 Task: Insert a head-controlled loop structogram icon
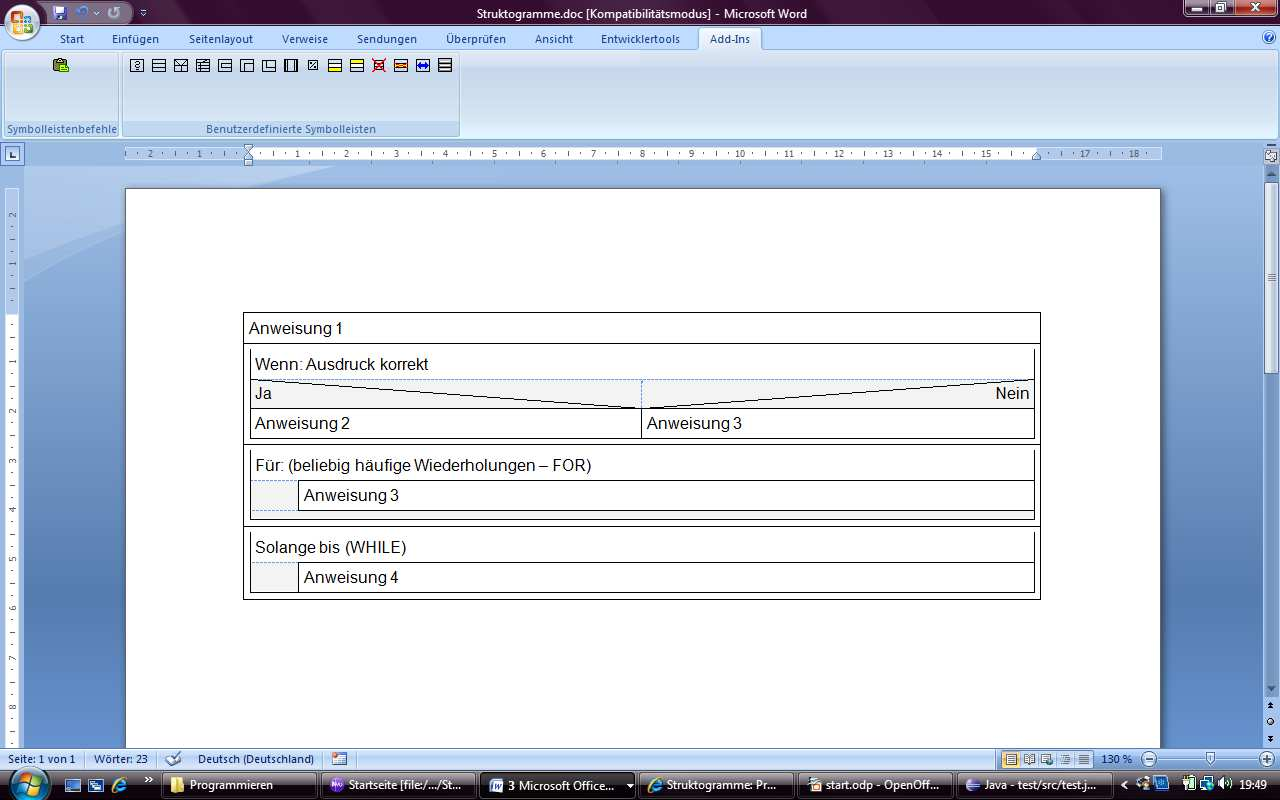pos(247,66)
